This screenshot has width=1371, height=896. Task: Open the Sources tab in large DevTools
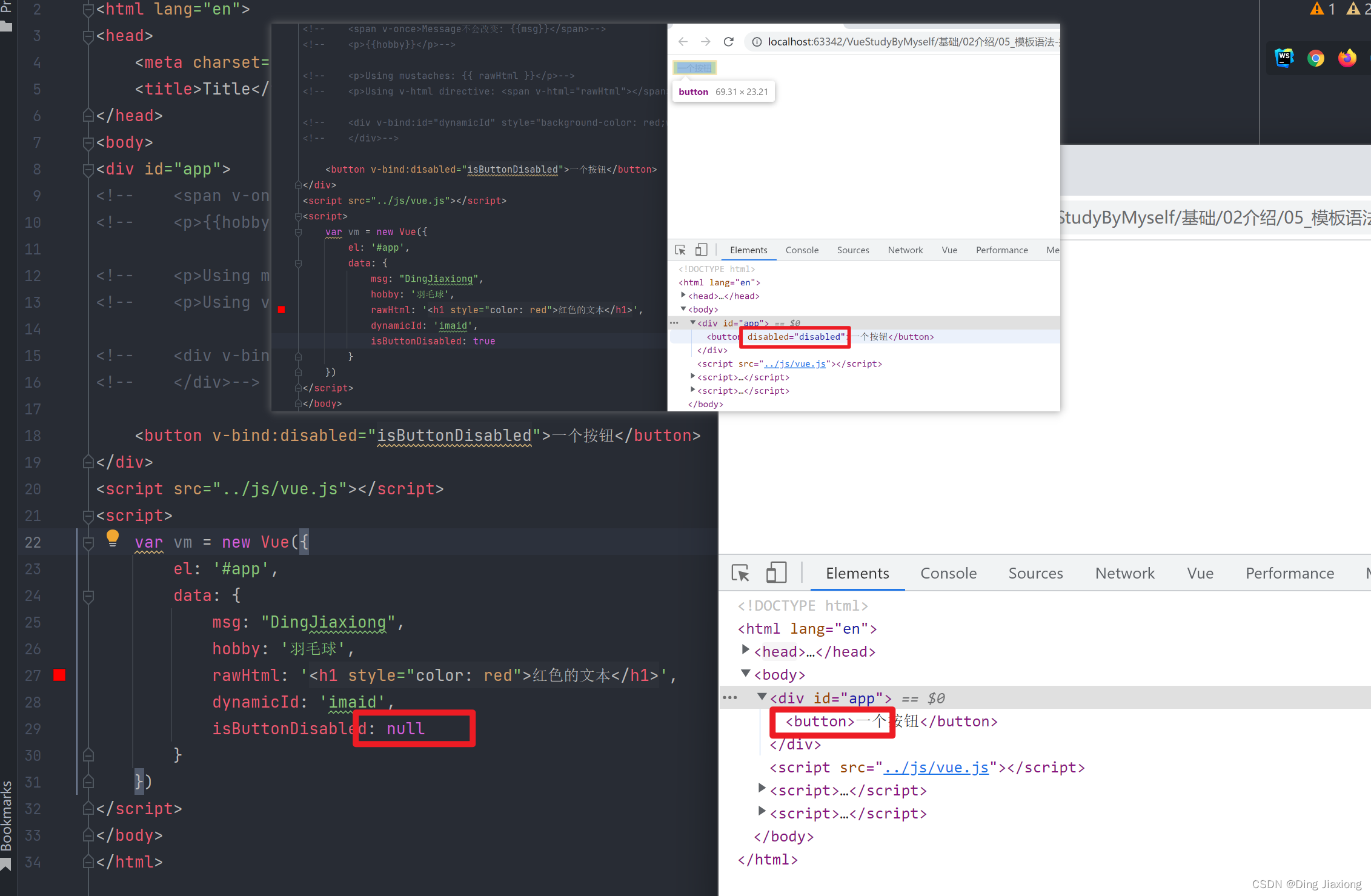pos(1036,573)
